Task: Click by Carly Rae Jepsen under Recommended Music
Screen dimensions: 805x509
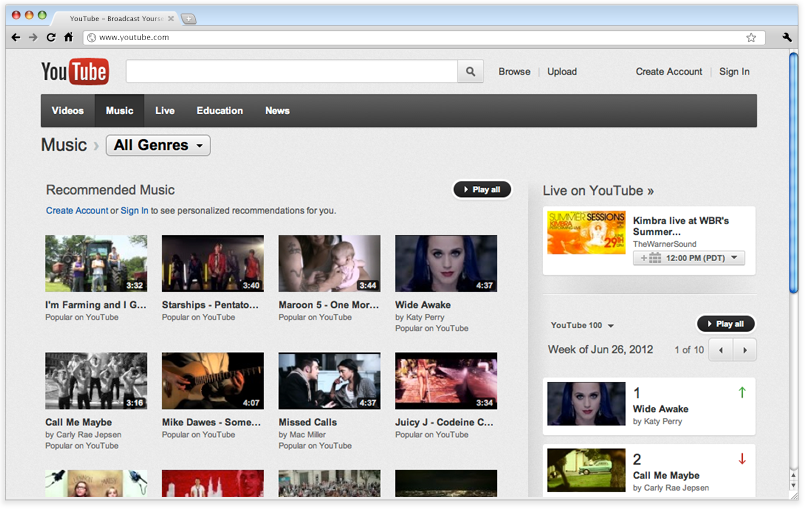Action: [83, 435]
